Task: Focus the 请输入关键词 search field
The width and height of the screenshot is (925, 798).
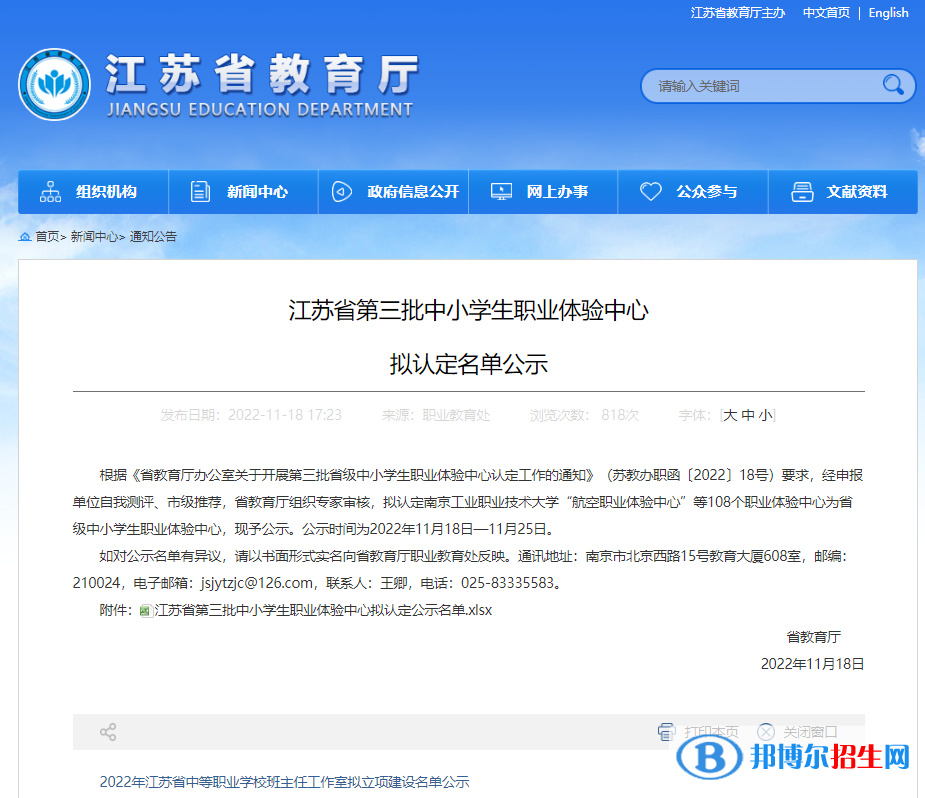Action: (765, 86)
